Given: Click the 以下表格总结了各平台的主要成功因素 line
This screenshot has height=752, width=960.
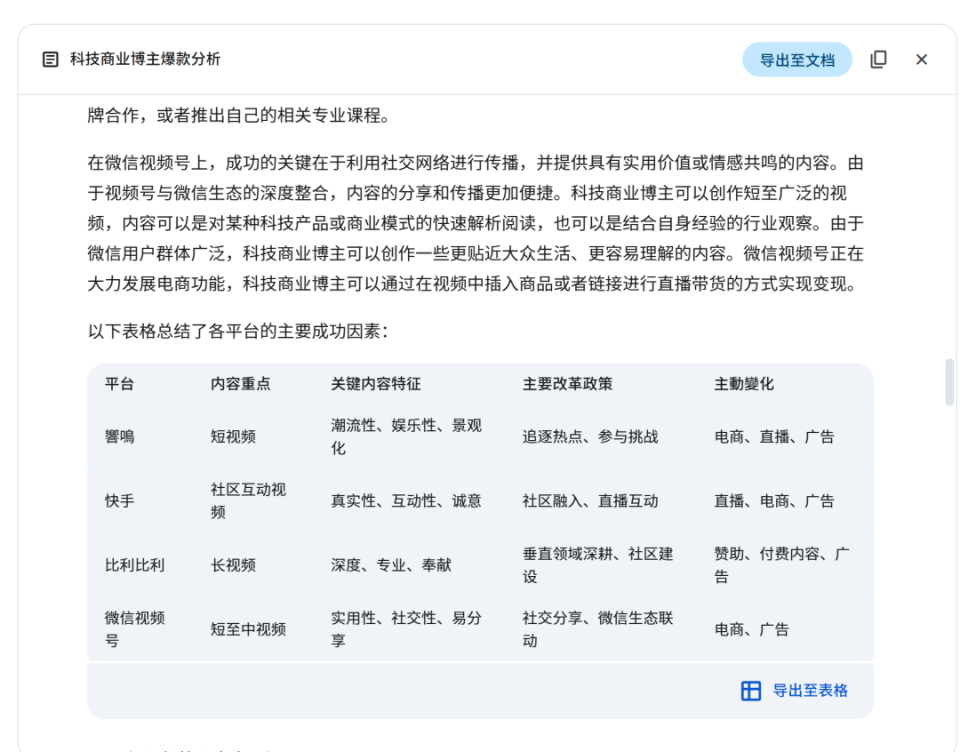Looking at the screenshot, I should pos(238,331).
